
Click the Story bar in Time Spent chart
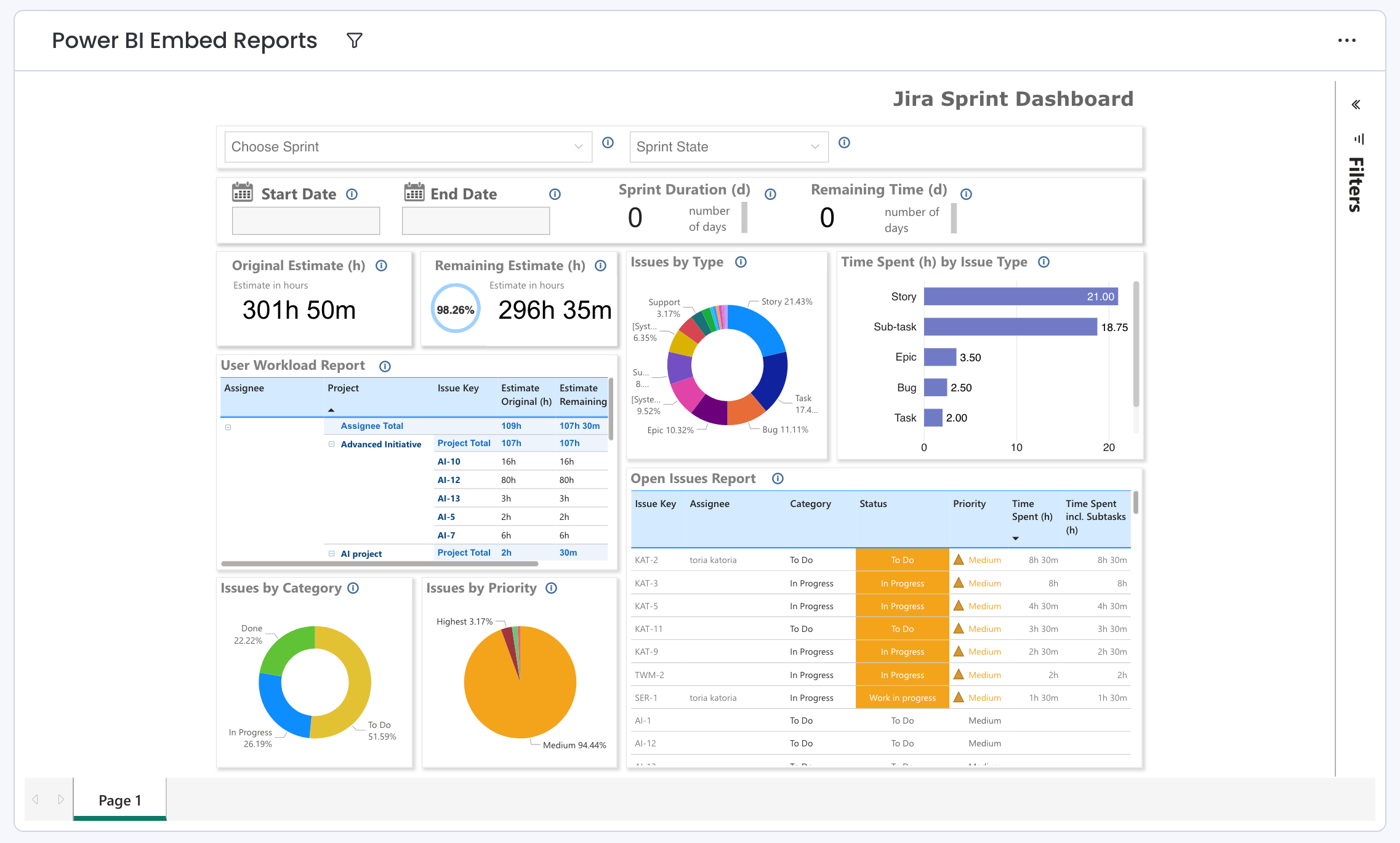point(1020,297)
